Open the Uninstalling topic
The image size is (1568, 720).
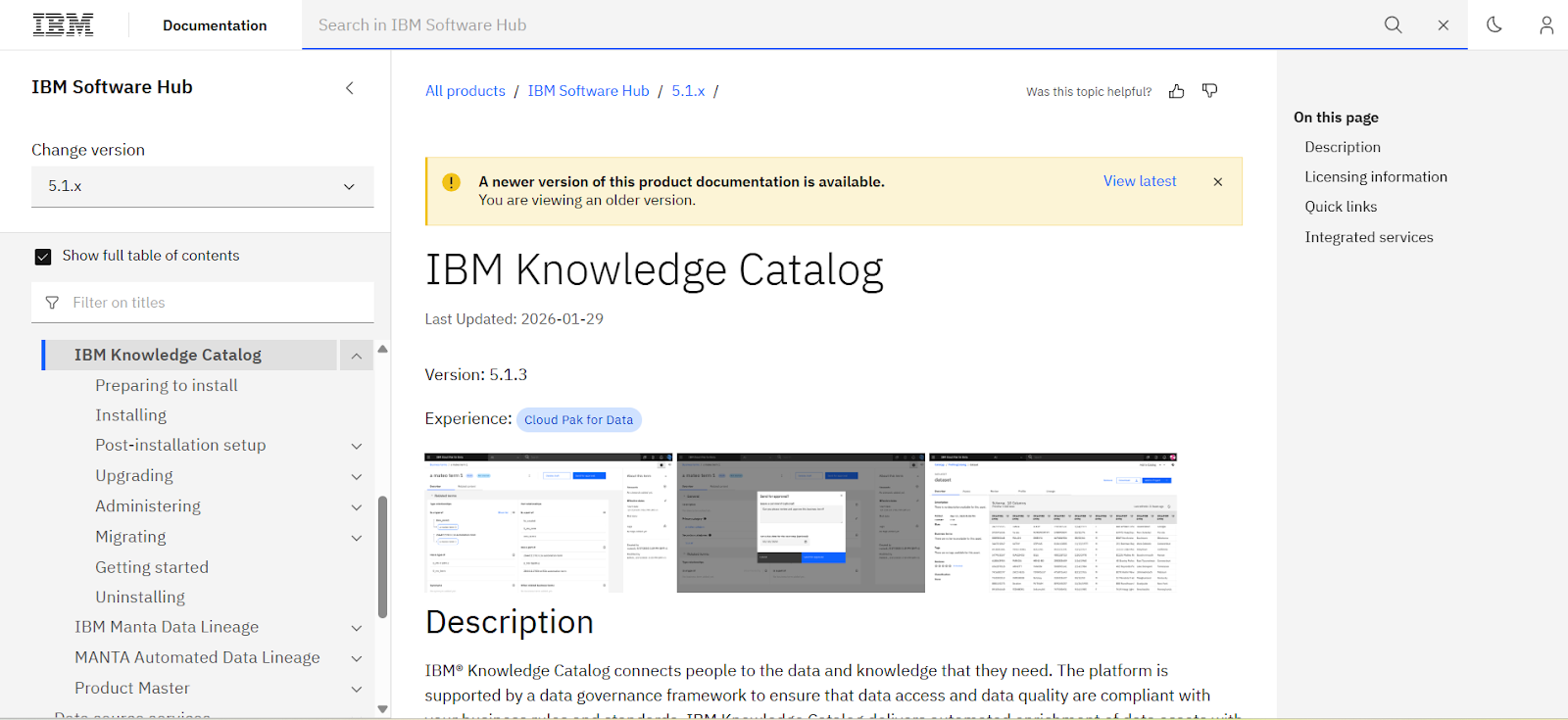point(140,597)
